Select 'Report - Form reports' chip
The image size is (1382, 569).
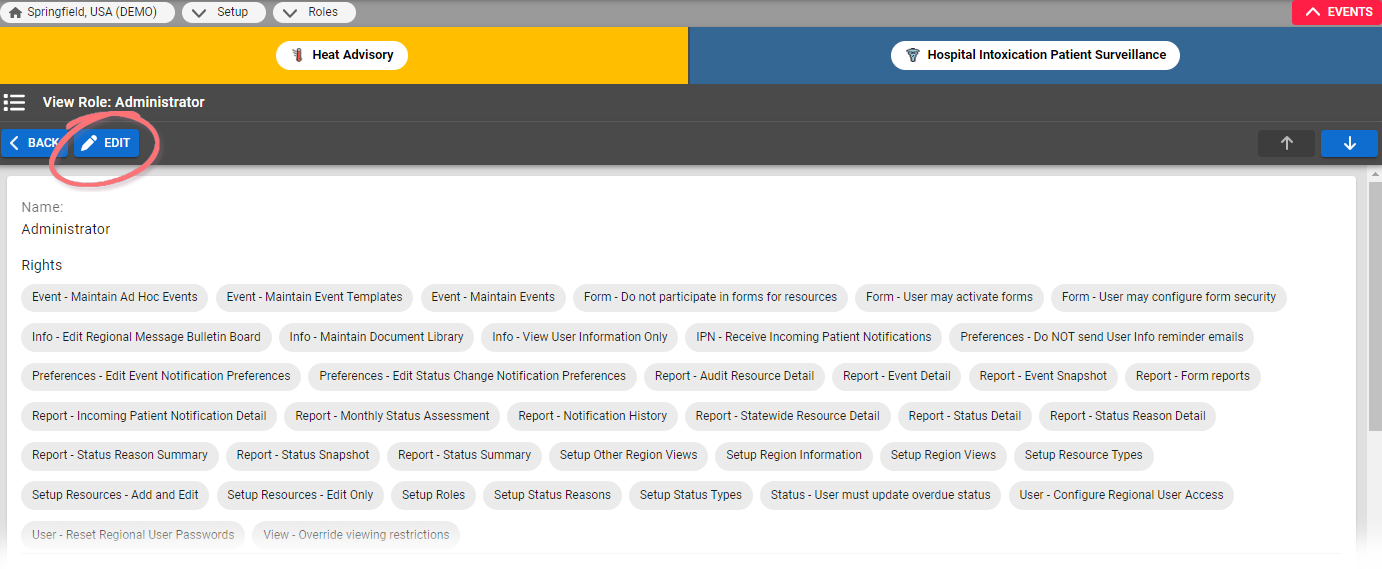(1193, 376)
